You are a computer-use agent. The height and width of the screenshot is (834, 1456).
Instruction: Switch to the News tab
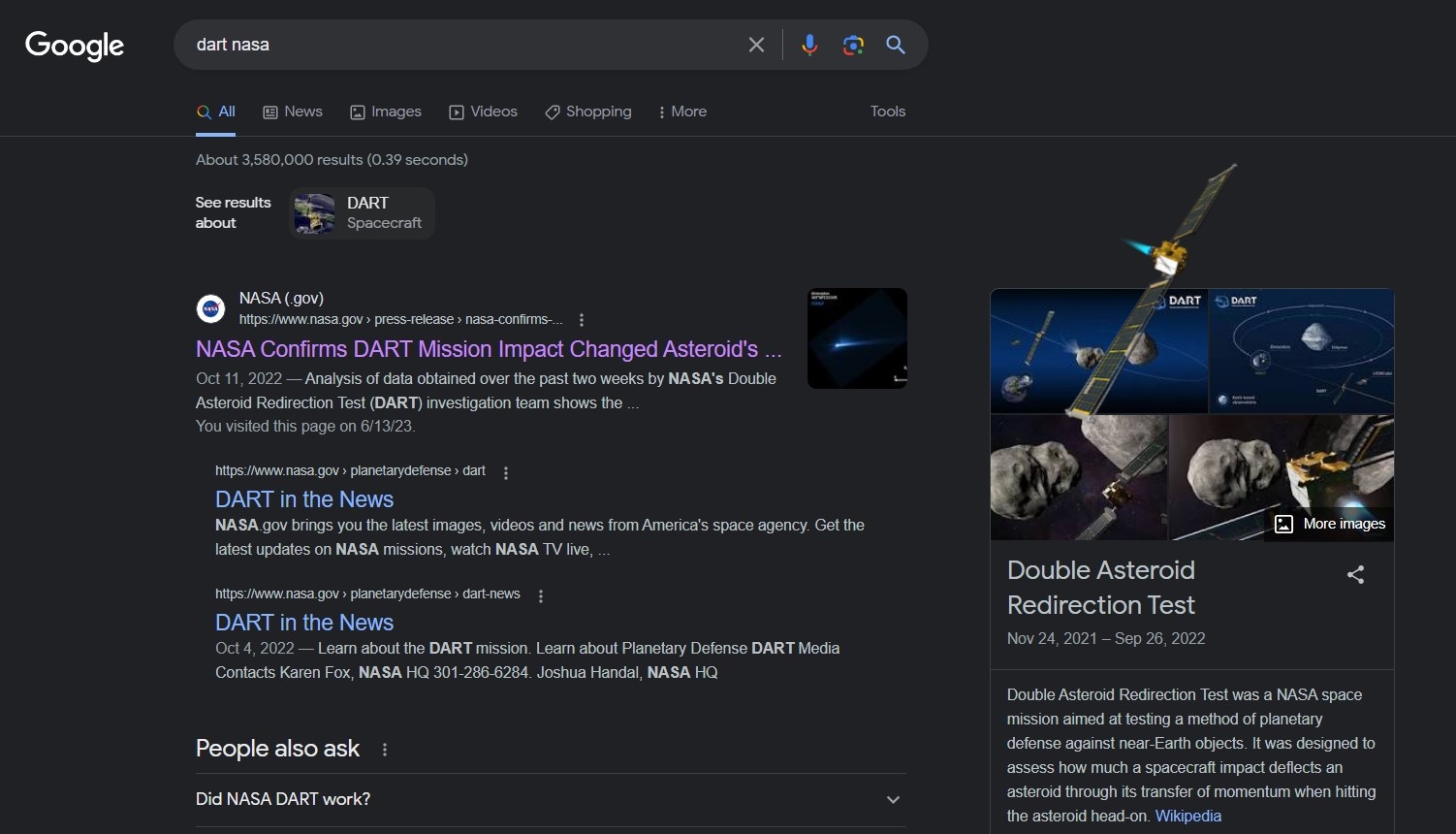(292, 112)
